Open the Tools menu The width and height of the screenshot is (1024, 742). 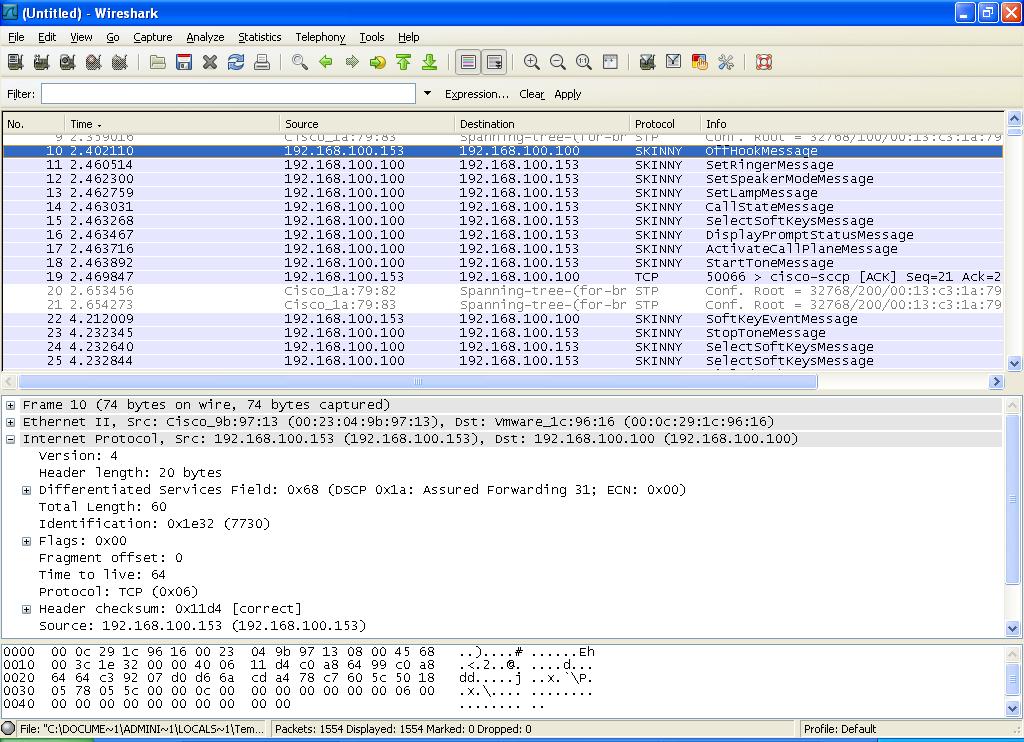click(x=372, y=37)
